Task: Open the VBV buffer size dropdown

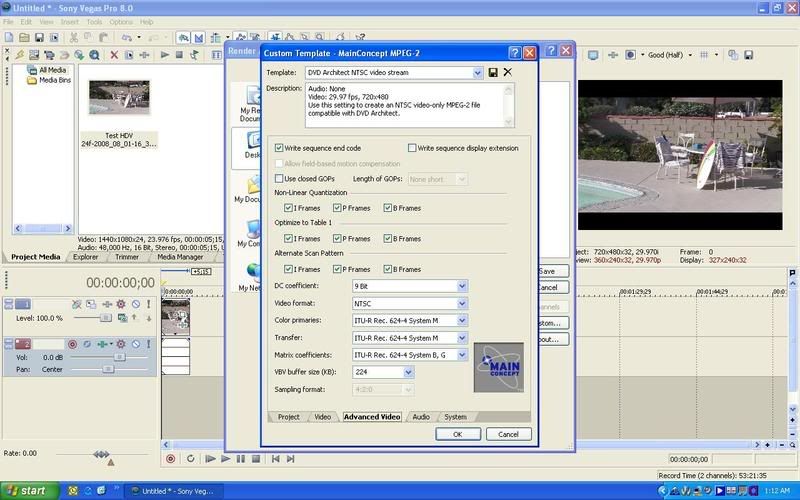Action: point(408,372)
